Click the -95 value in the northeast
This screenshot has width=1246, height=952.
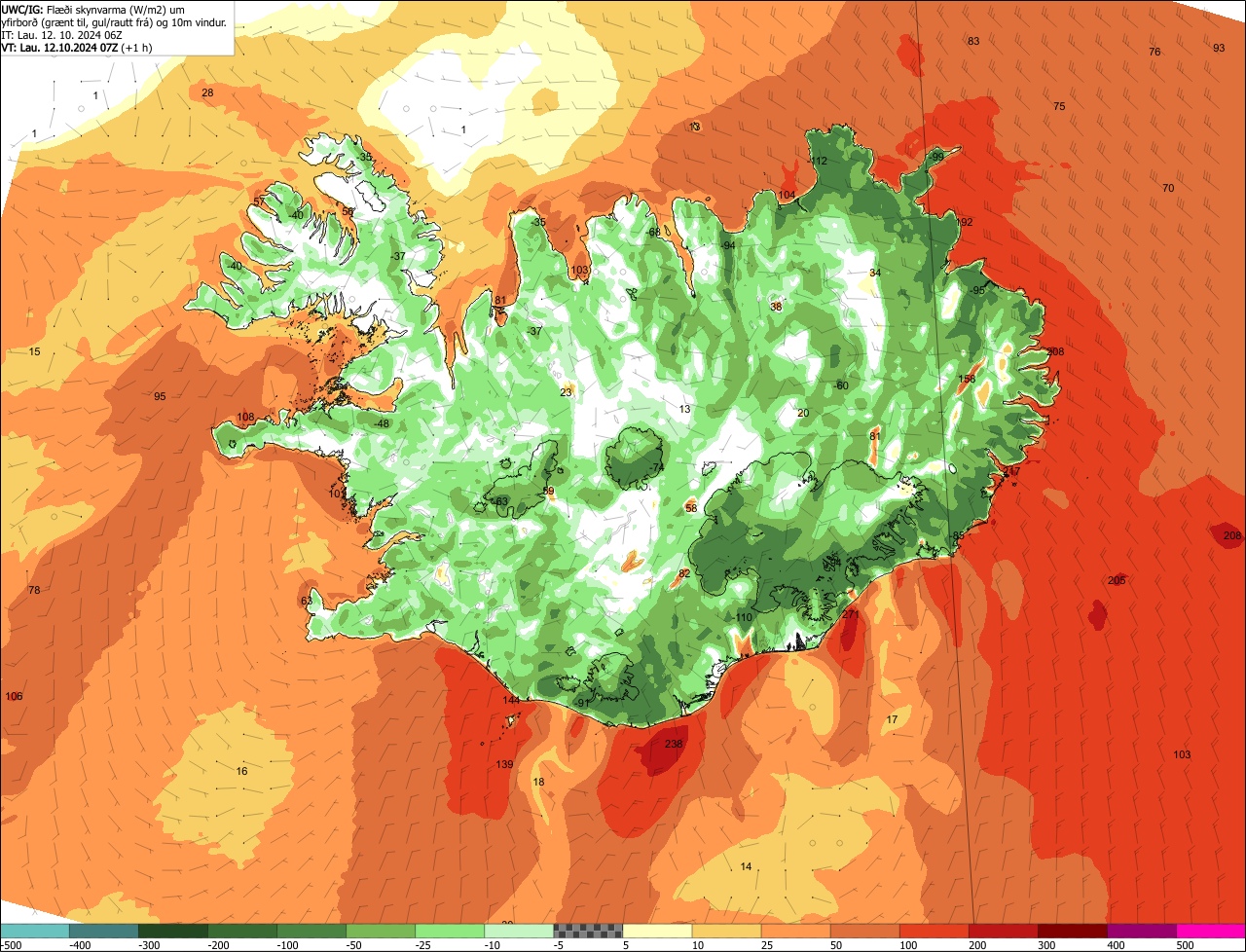tap(977, 291)
